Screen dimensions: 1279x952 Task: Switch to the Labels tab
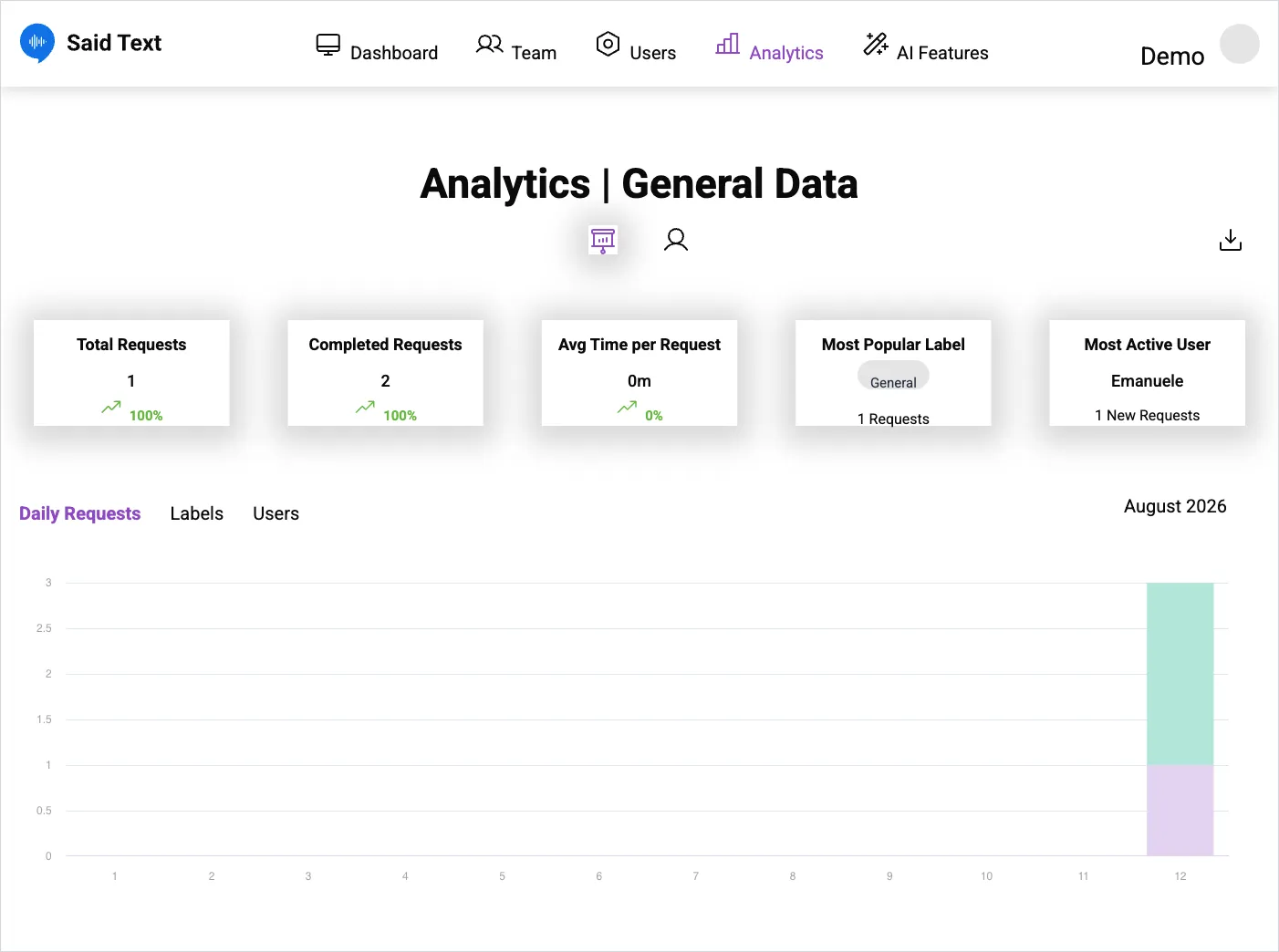coord(197,513)
